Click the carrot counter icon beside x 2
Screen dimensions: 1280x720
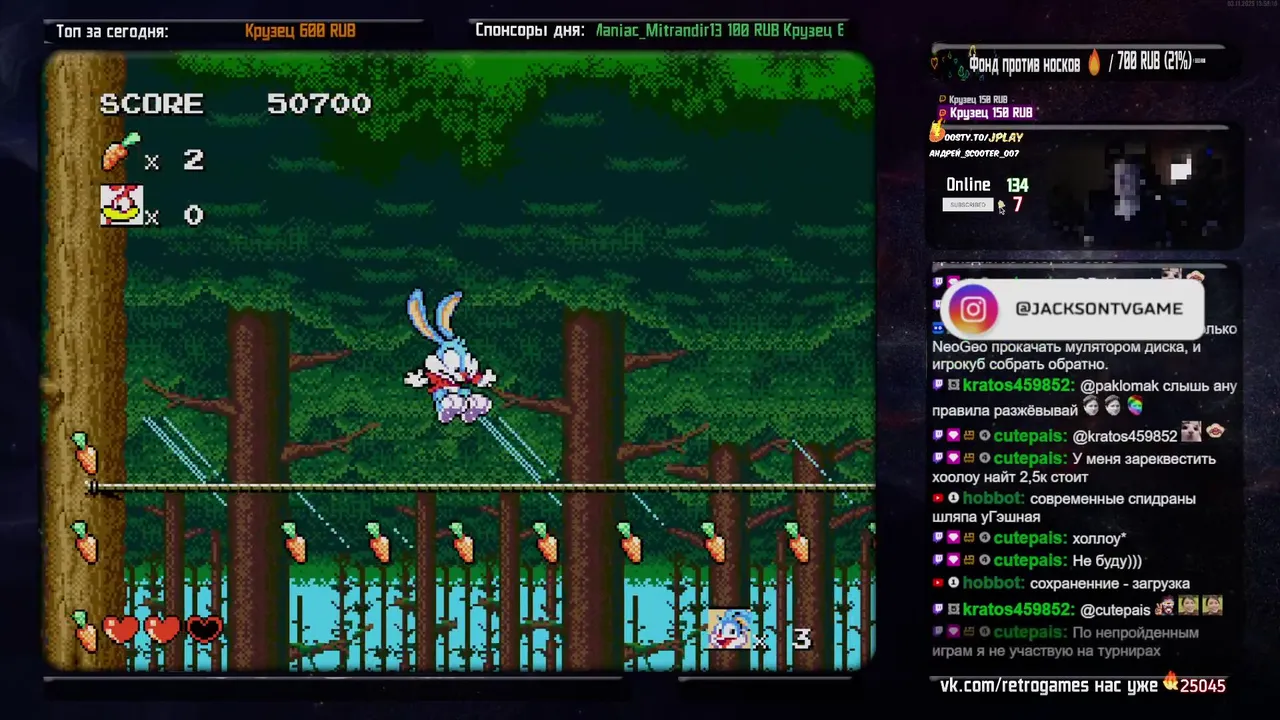pyautogui.click(x=120, y=153)
